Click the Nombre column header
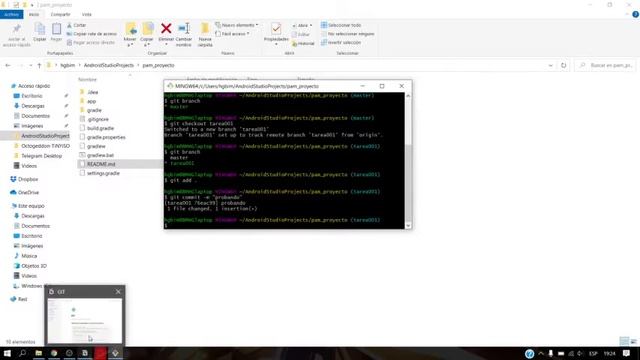Image resolution: width=640 pixels, height=360 pixels. pos(87,80)
